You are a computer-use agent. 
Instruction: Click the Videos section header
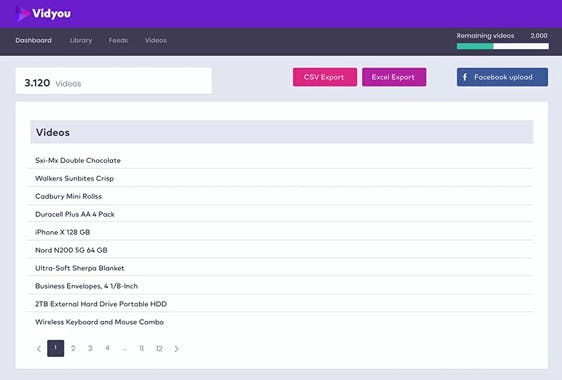pos(282,132)
